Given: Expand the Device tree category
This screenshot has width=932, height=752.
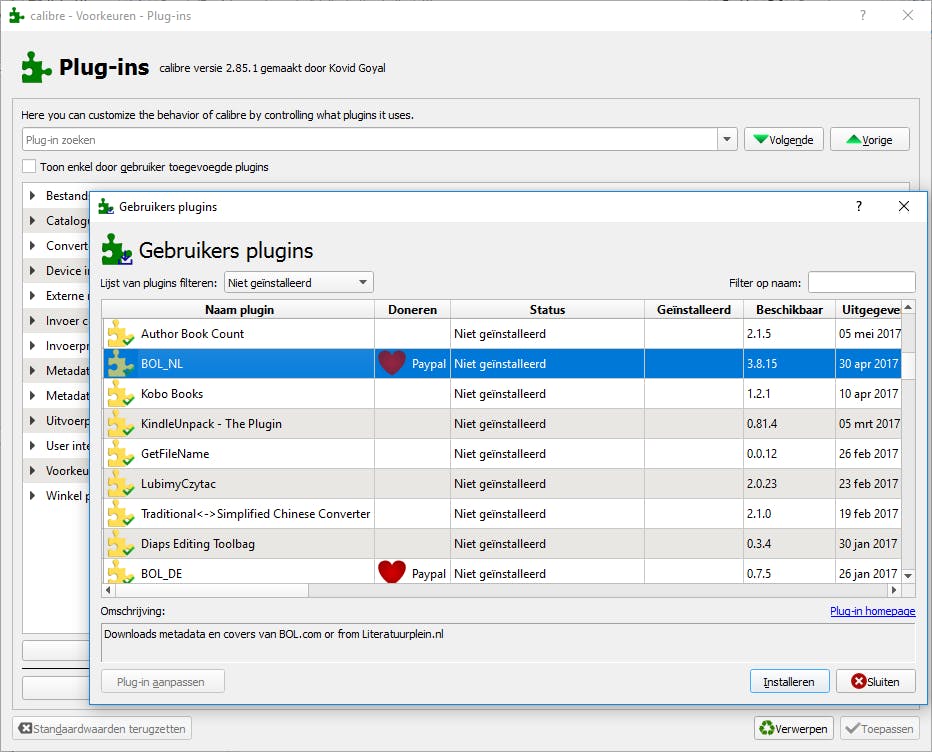Looking at the screenshot, I should tap(33, 270).
